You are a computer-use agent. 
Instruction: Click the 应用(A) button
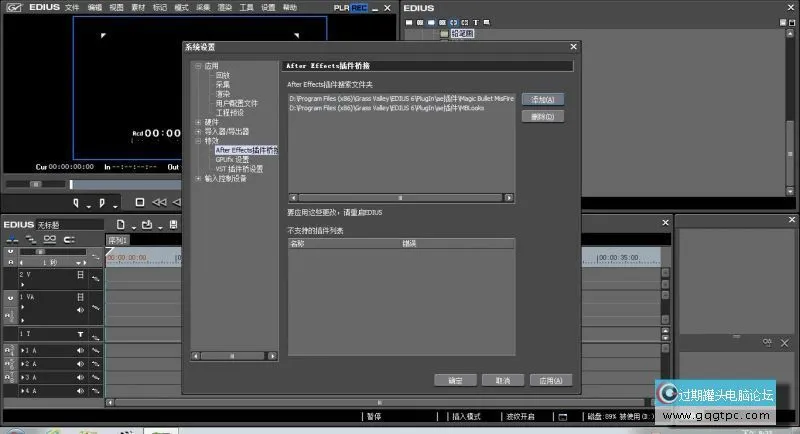pos(551,380)
